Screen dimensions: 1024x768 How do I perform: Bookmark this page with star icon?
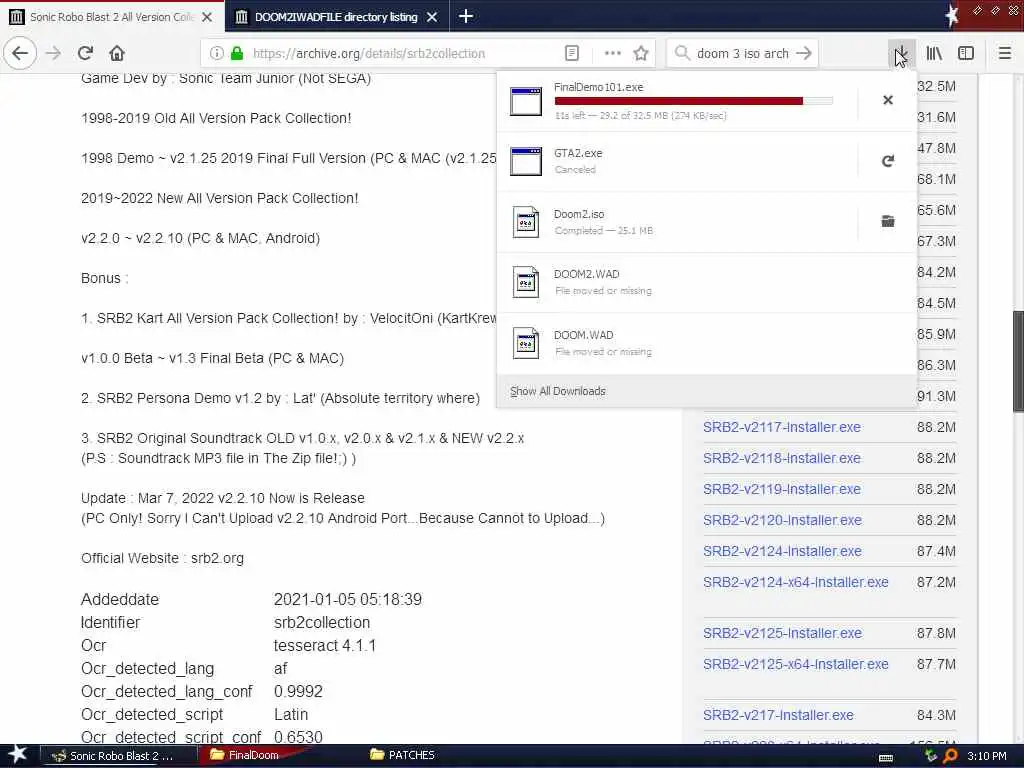tap(641, 54)
